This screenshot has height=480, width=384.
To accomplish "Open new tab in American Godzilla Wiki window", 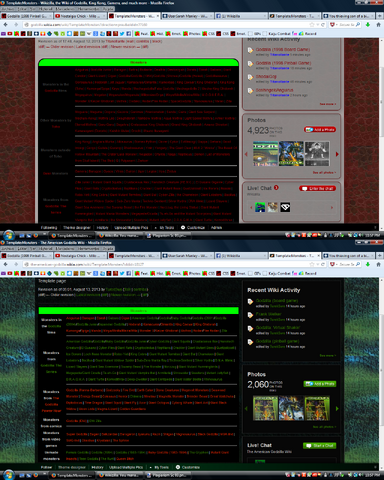I will pos(379,256).
